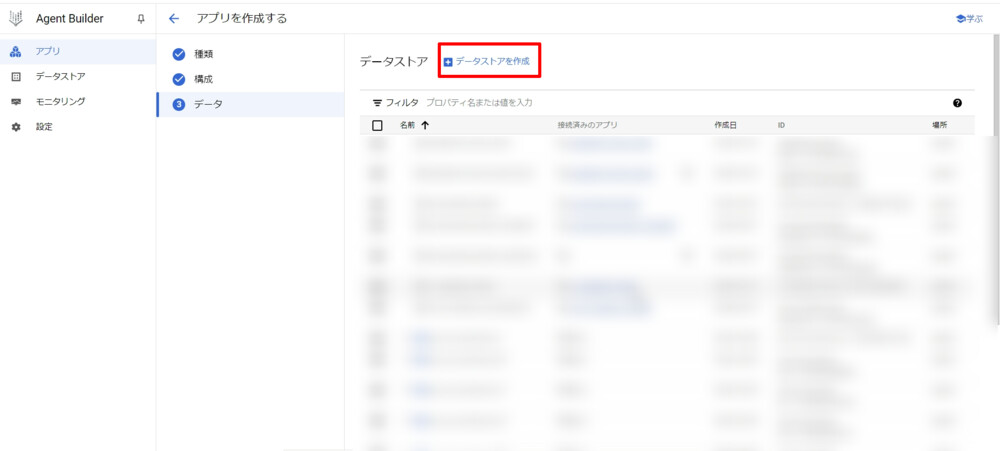Open データストア in the left sidebar

pyautogui.click(x=78, y=77)
